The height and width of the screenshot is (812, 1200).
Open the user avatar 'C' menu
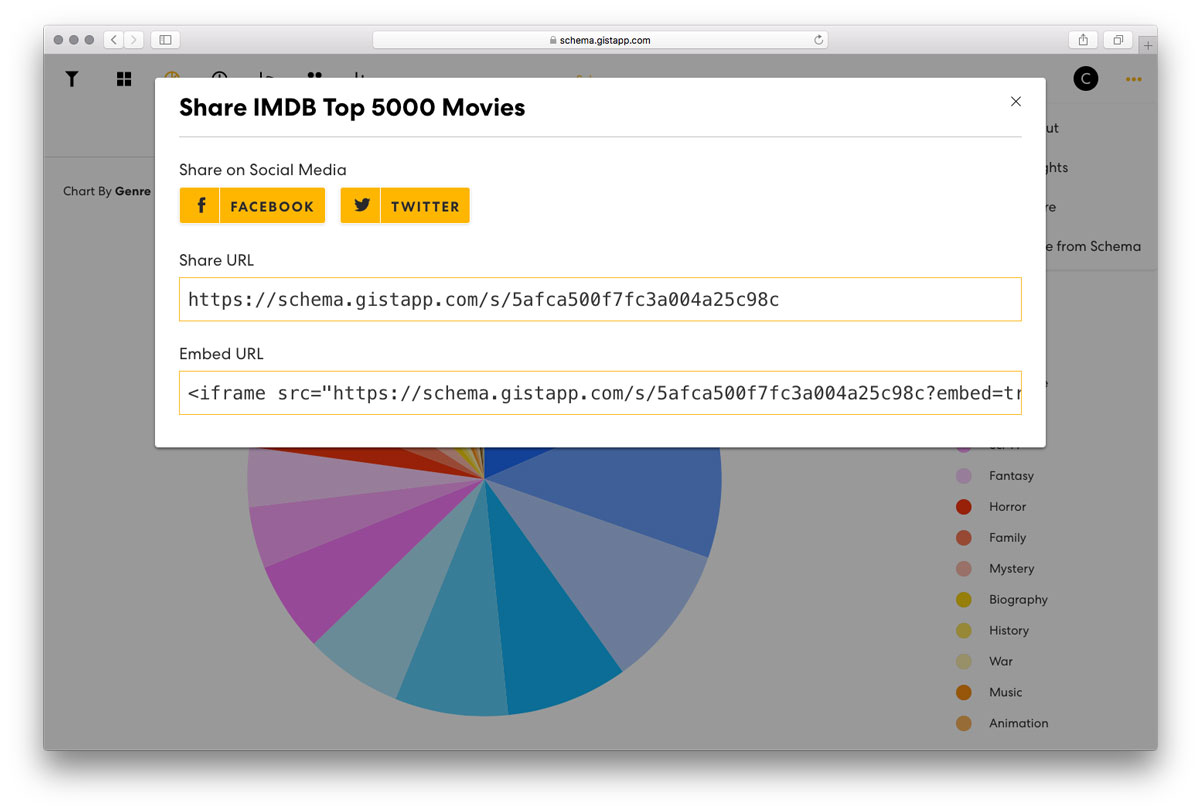pyautogui.click(x=1086, y=79)
